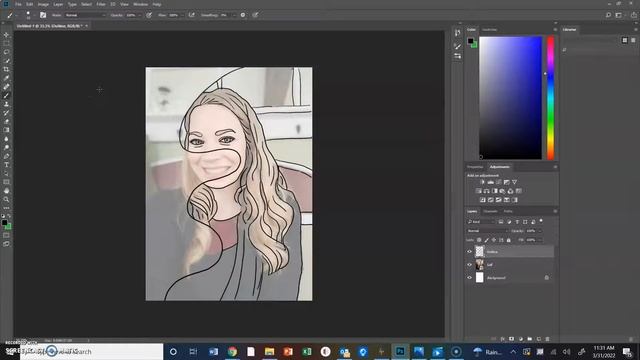Screen dimensions: 640x360
Task: Open the smoothing options gear
Action: pyautogui.click(x=243, y=15)
